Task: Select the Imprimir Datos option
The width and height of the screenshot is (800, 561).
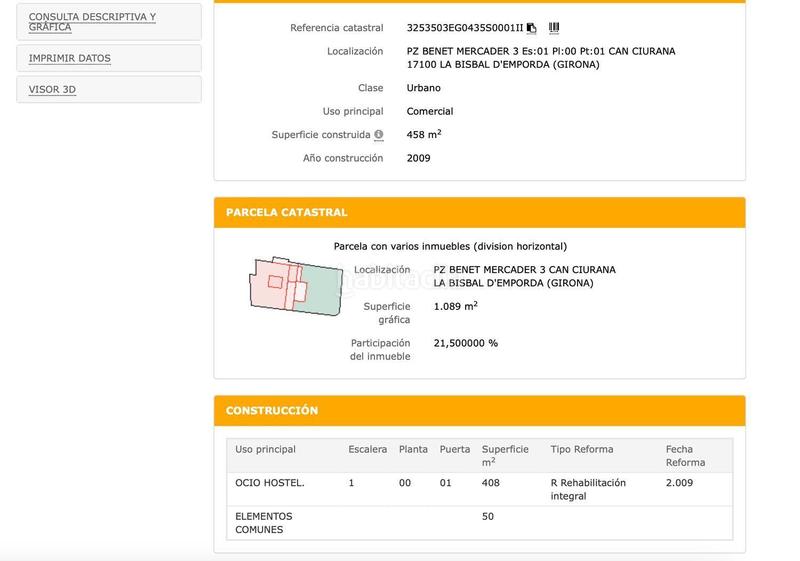Action: [x=70, y=58]
